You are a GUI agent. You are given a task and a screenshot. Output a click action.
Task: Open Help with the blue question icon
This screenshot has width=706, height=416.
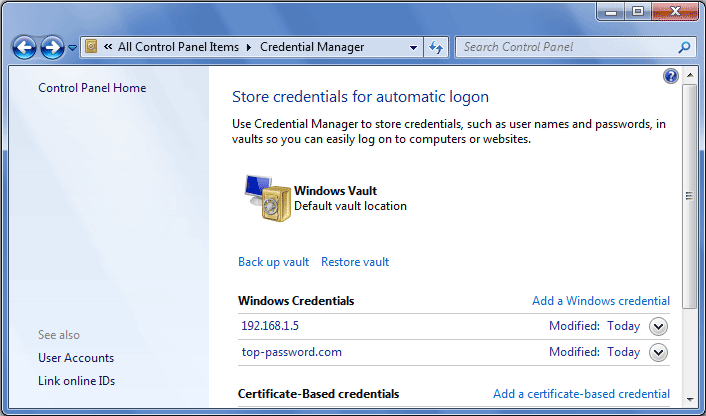tap(671, 76)
